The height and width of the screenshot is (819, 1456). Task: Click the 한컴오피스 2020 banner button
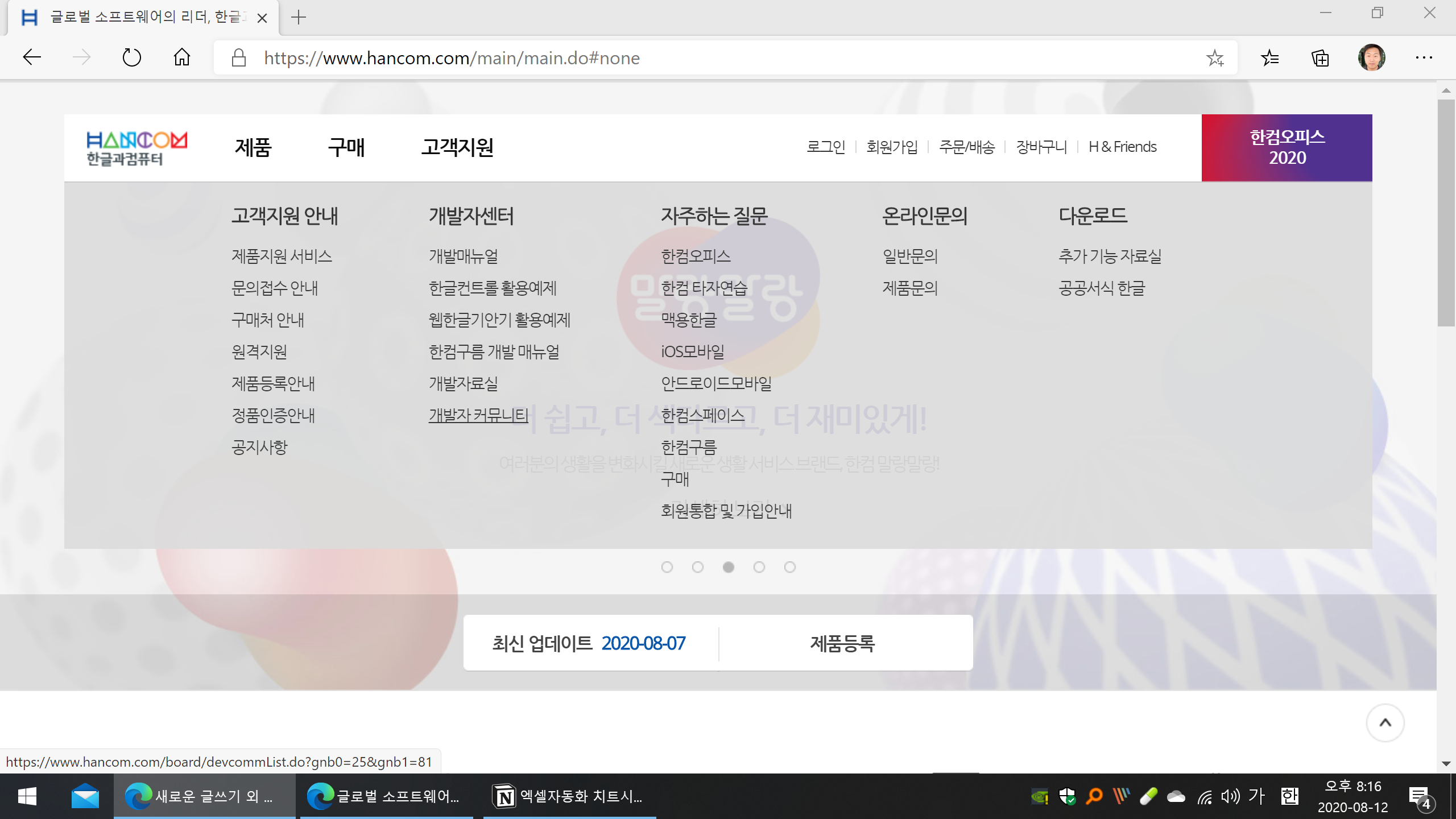pyautogui.click(x=1287, y=147)
